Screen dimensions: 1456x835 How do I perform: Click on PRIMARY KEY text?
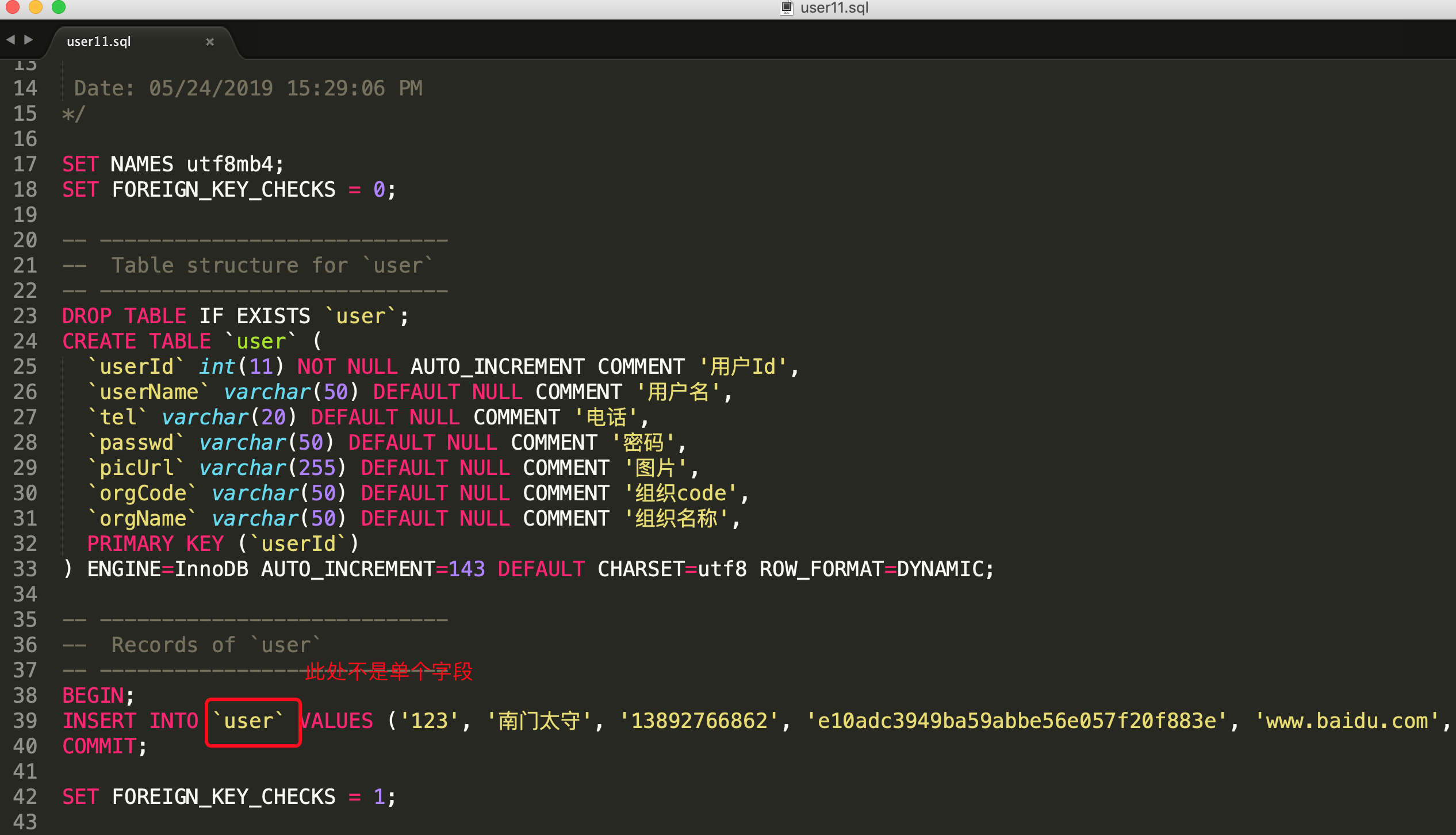(x=155, y=543)
